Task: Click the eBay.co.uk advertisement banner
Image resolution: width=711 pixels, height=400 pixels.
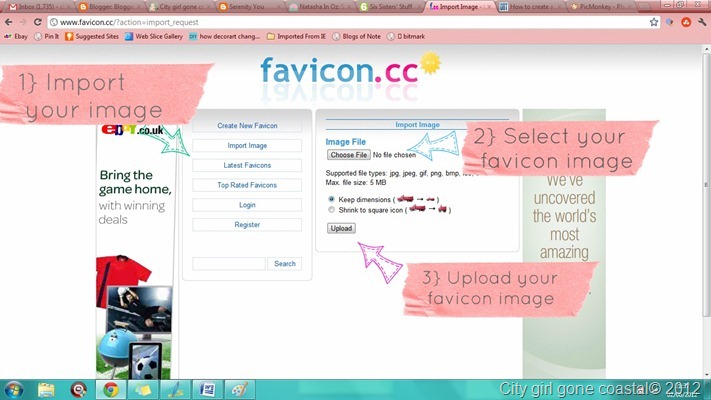Action: pos(136,252)
